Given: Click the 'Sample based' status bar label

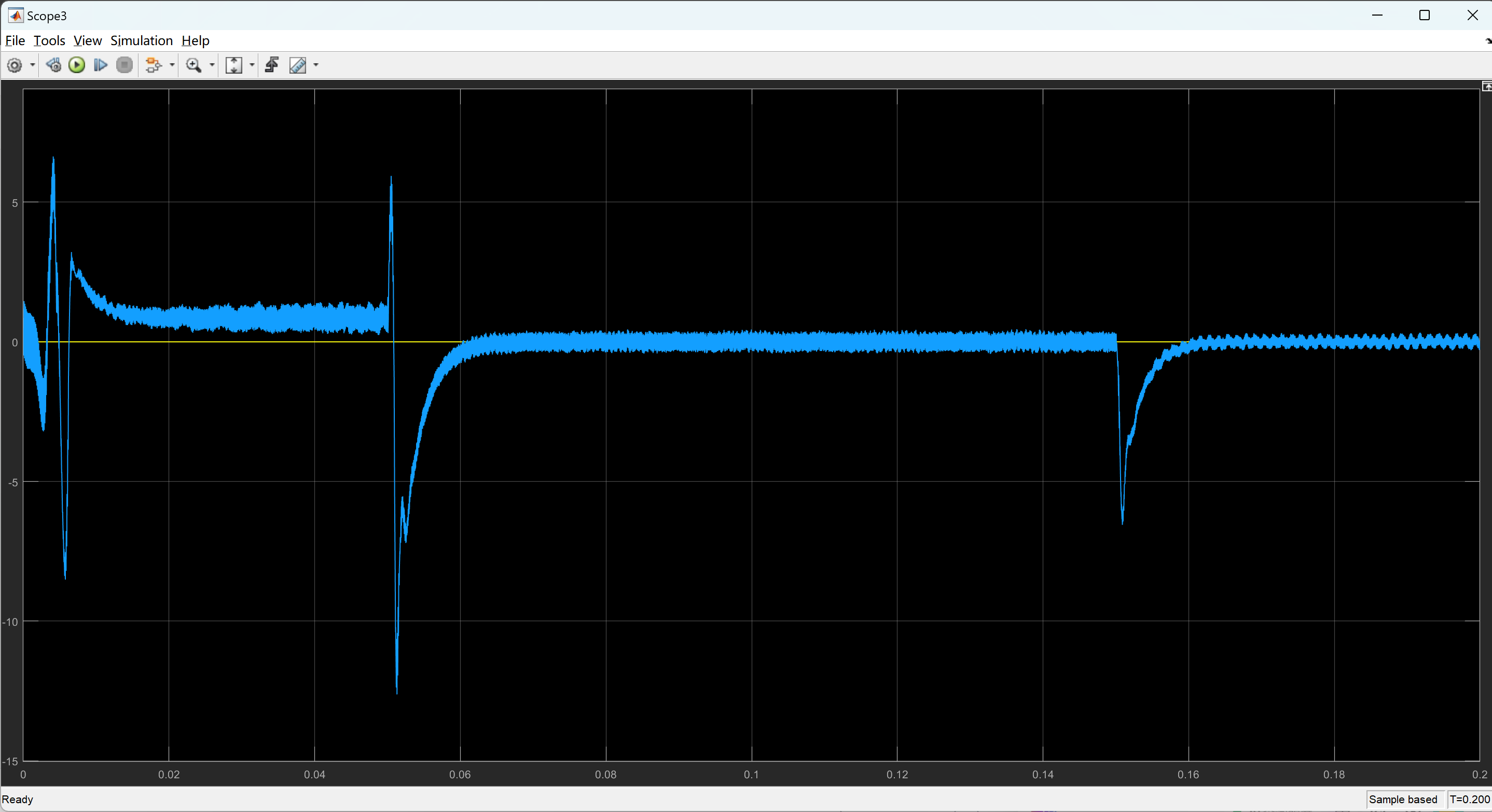Looking at the screenshot, I should pyautogui.click(x=1403, y=799).
